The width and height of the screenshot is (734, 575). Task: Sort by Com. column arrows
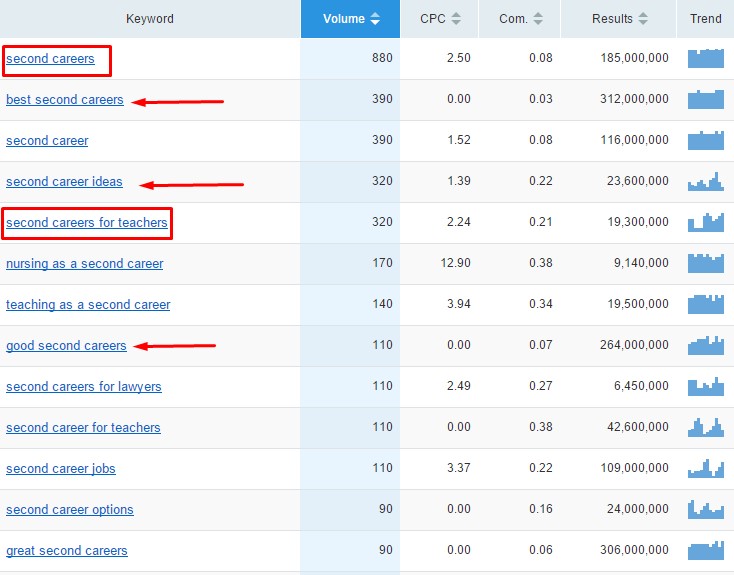(538, 19)
